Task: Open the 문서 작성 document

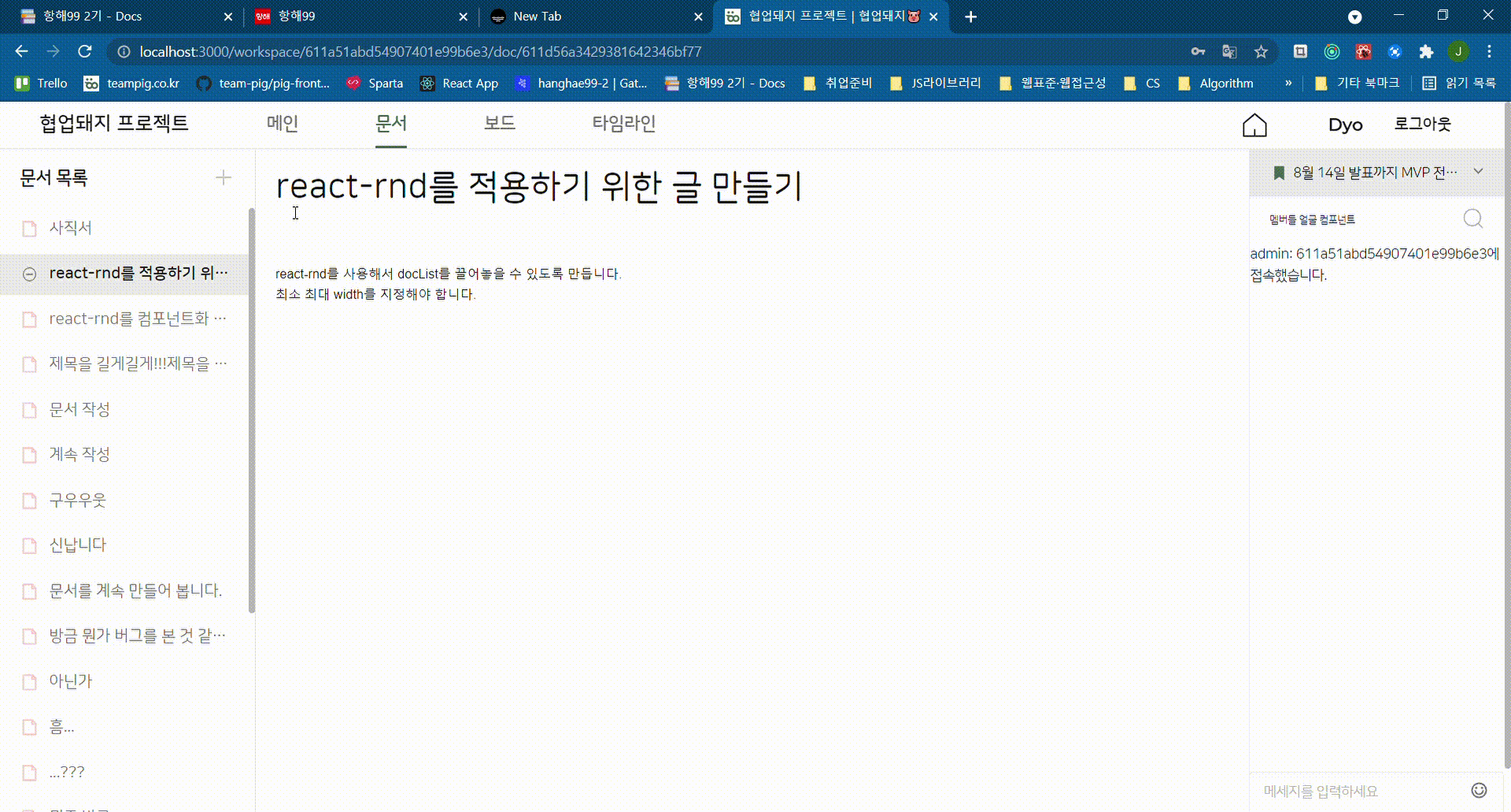Action: 79,410
